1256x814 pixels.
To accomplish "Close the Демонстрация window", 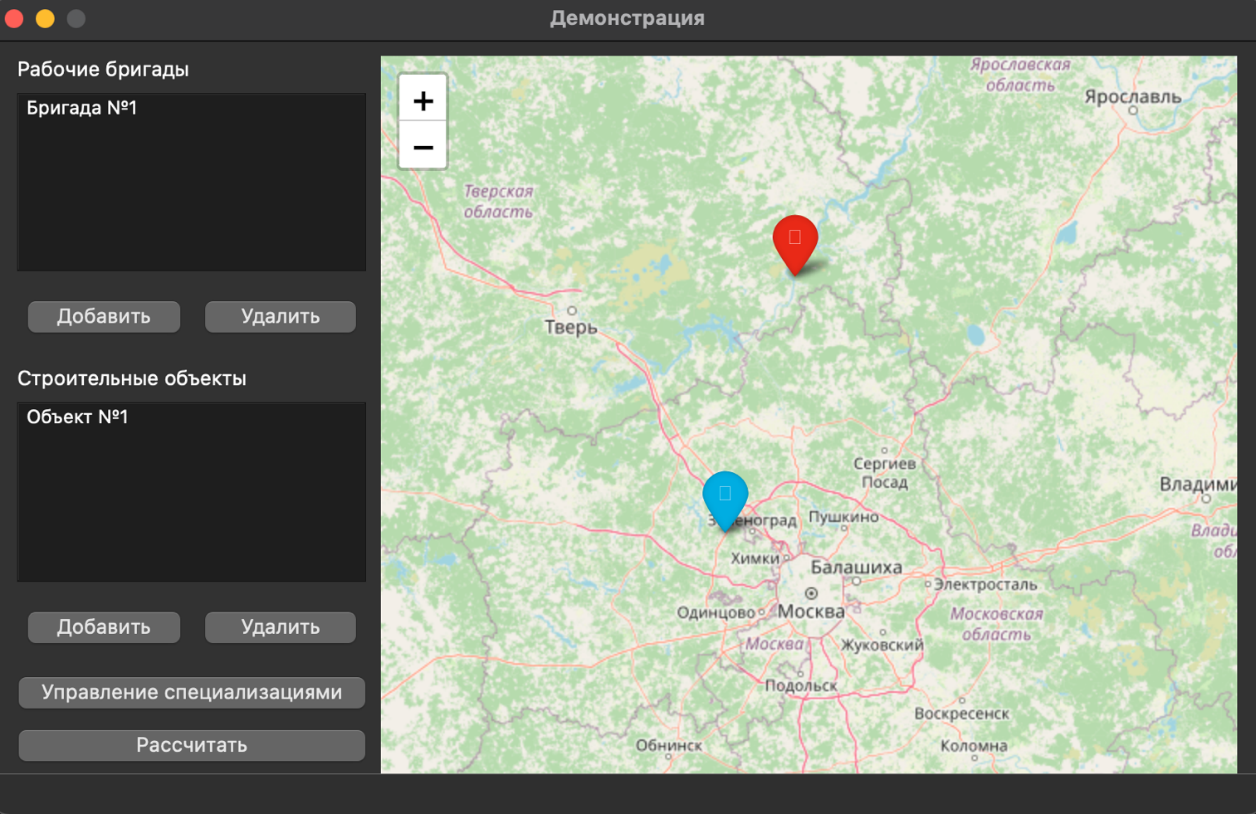I will 14,19.
